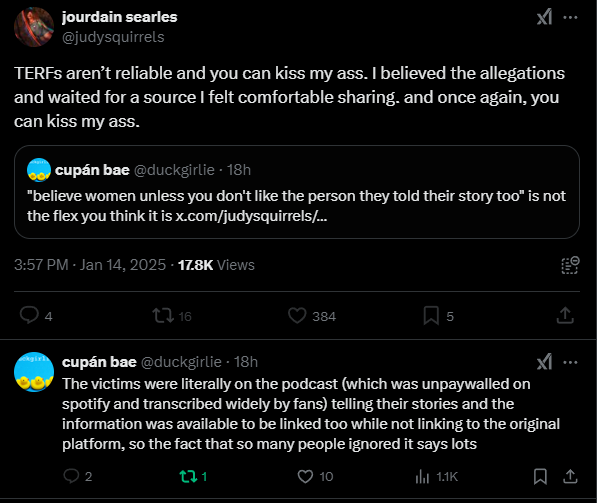The width and height of the screenshot is (597, 503).
Task: Visit @judysquirrels handle link
Action: point(113,37)
